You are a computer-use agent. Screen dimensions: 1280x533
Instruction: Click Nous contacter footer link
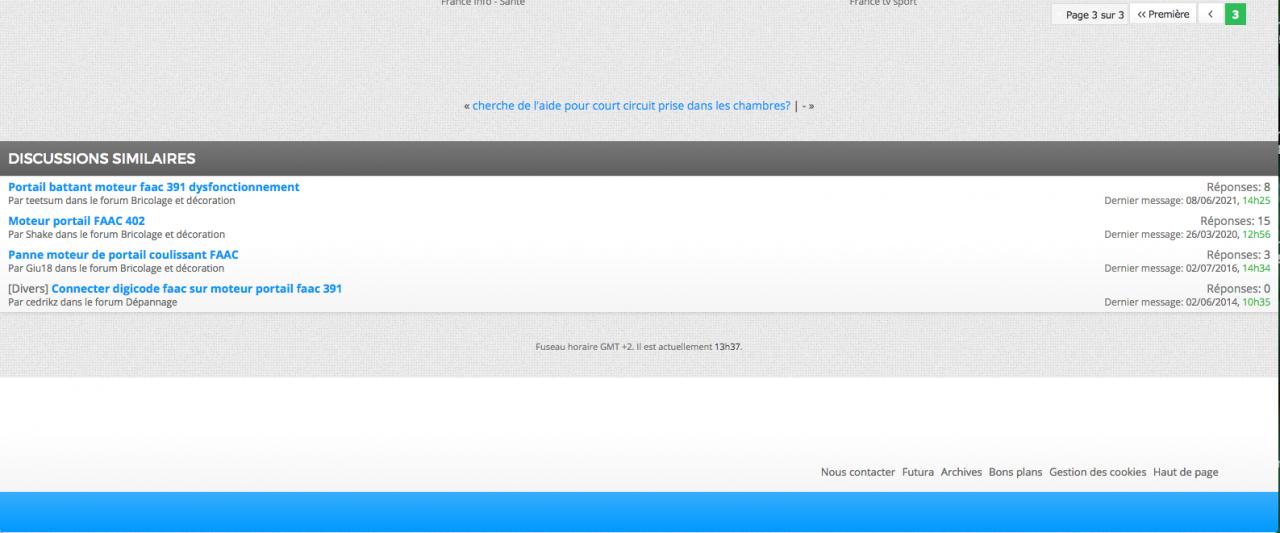point(858,472)
